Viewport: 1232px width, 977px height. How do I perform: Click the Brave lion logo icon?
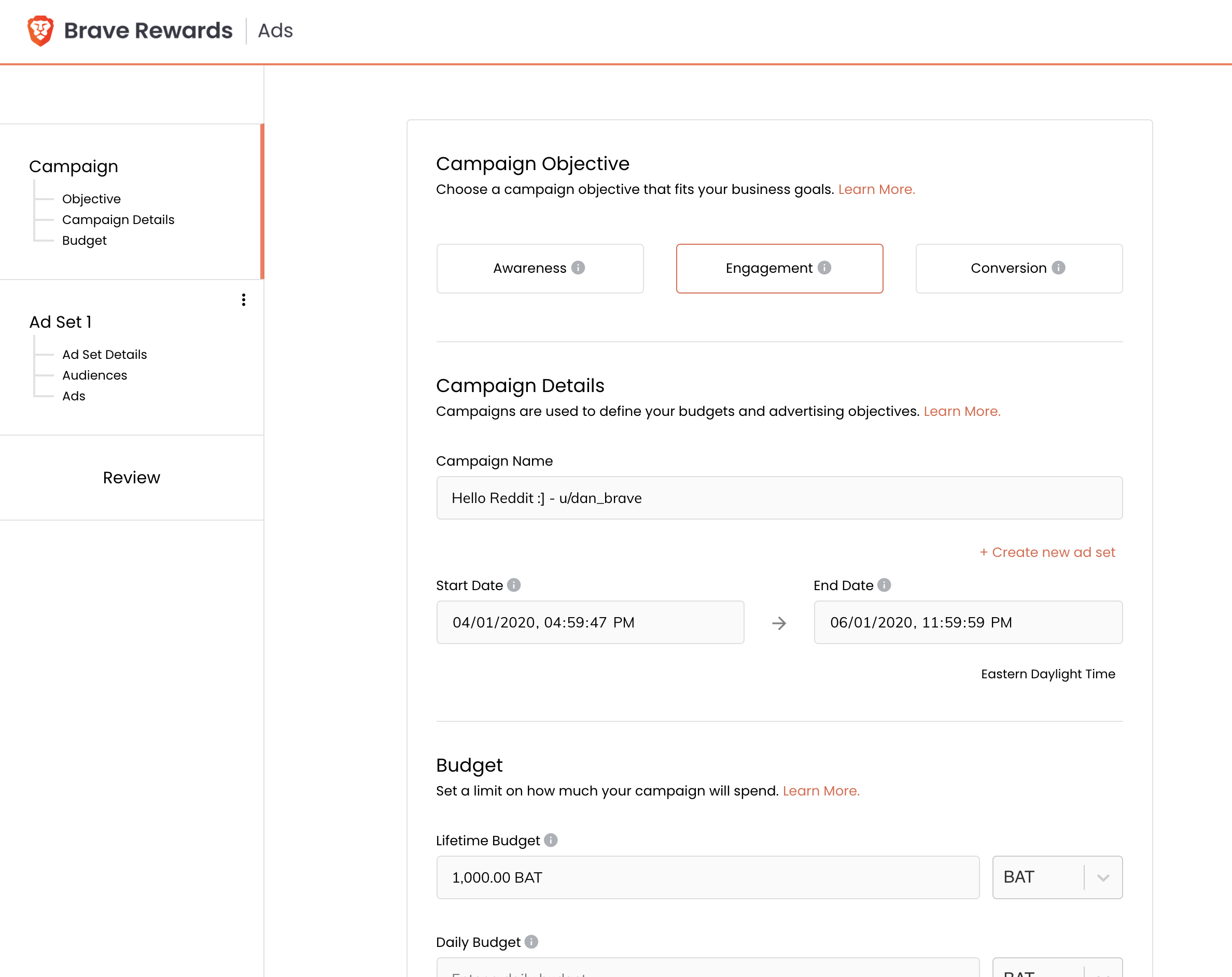point(40,30)
